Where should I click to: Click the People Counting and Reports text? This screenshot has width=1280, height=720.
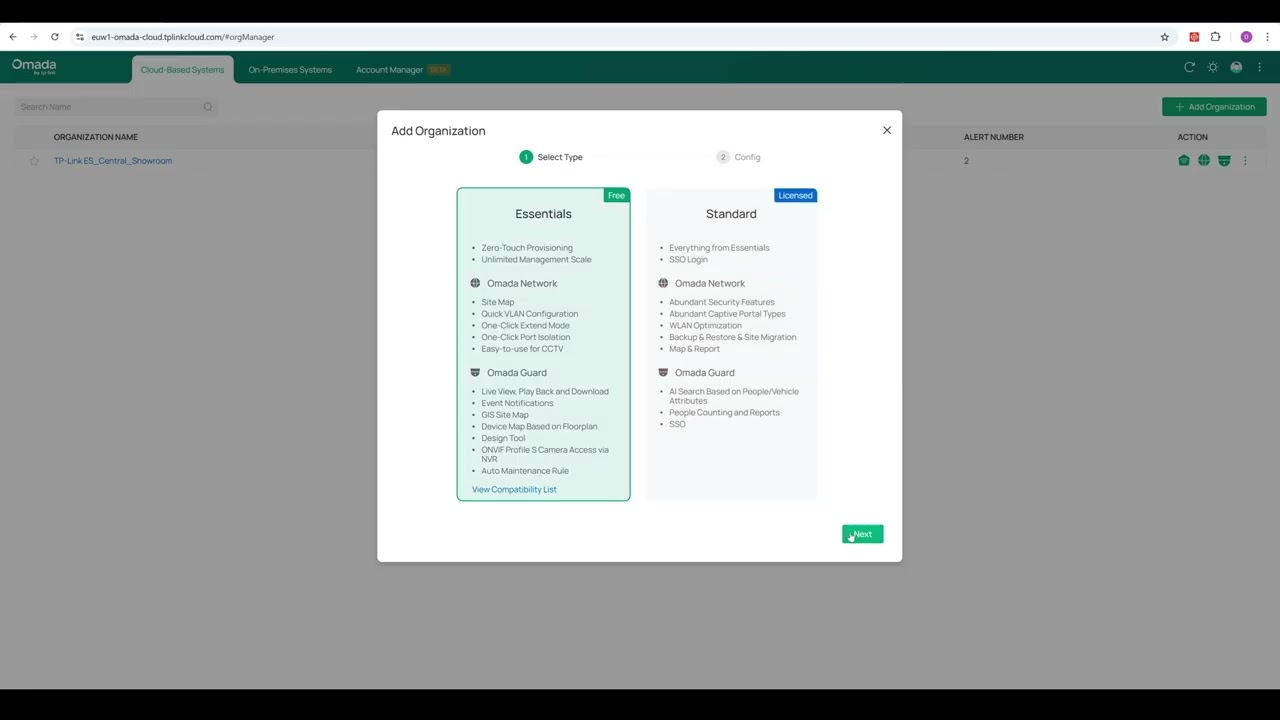click(x=724, y=413)
